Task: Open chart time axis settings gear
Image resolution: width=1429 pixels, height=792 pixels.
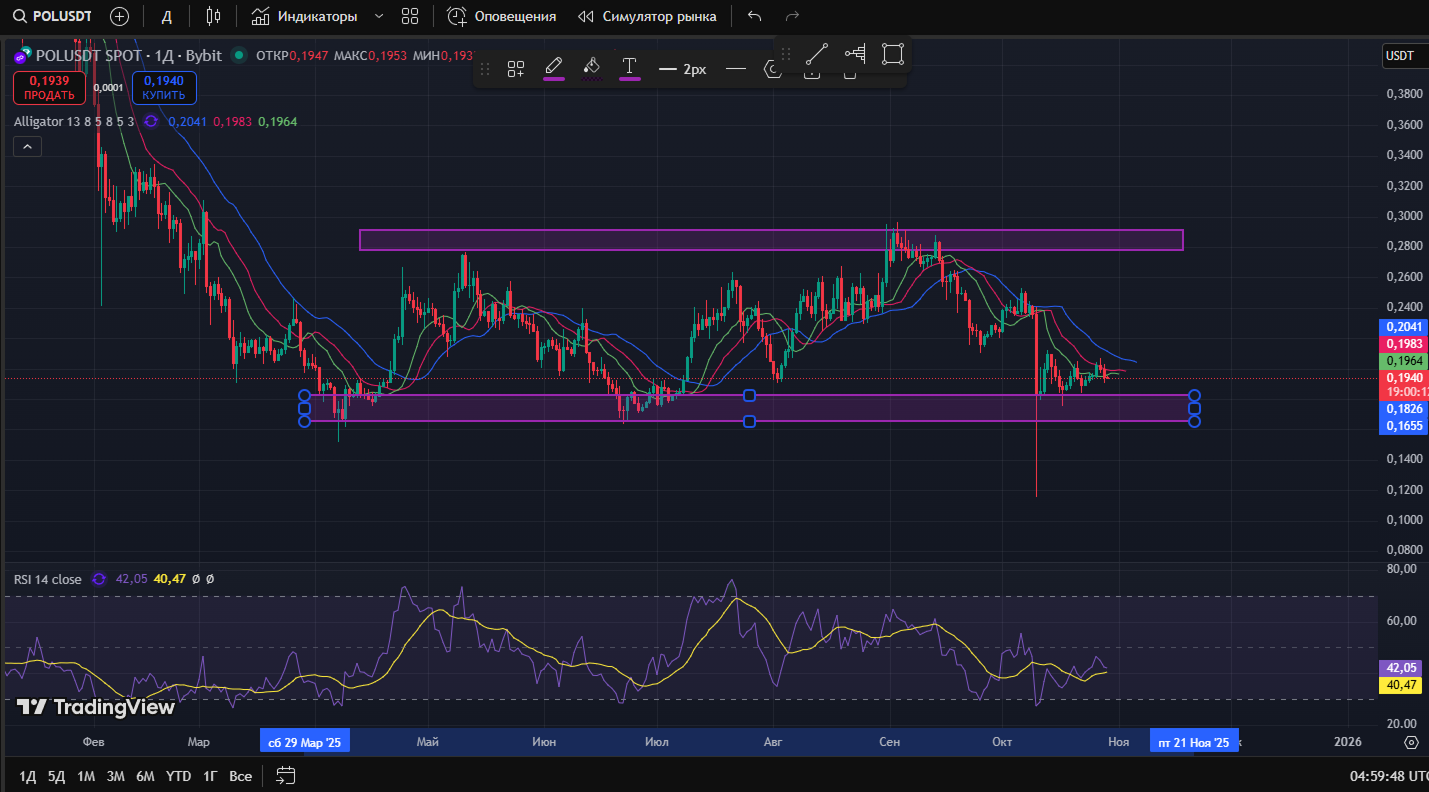Action: [x=1411, y=742]
